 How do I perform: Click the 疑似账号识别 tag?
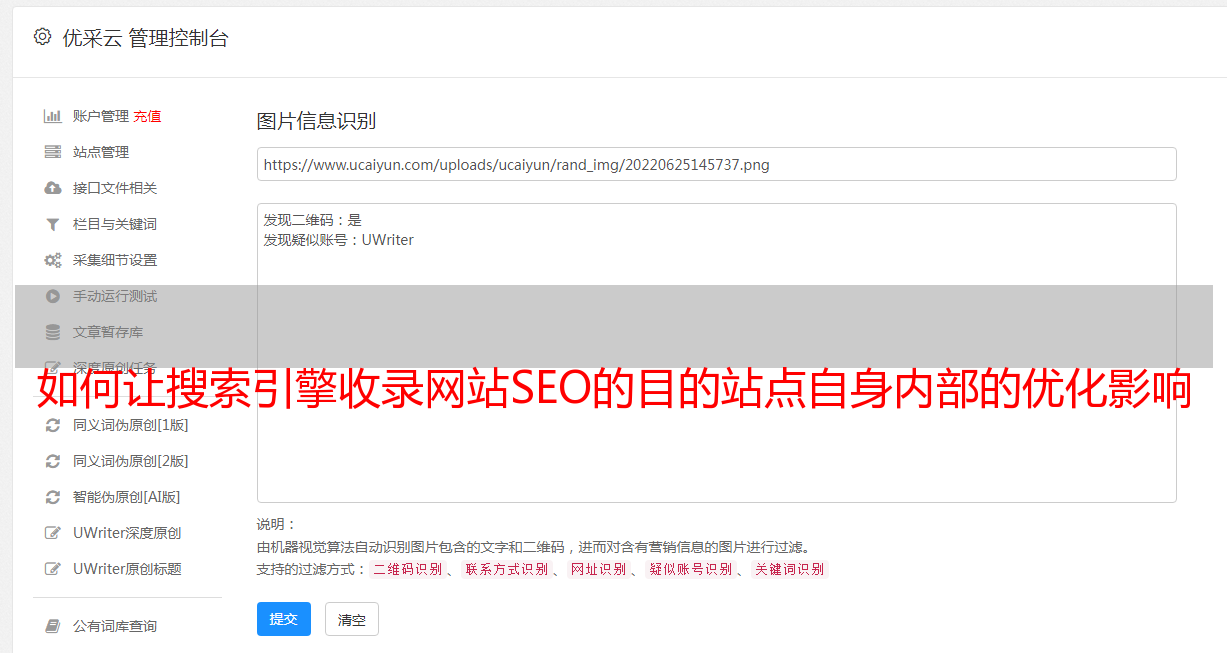pyautogui.click(x=690, y=569)
